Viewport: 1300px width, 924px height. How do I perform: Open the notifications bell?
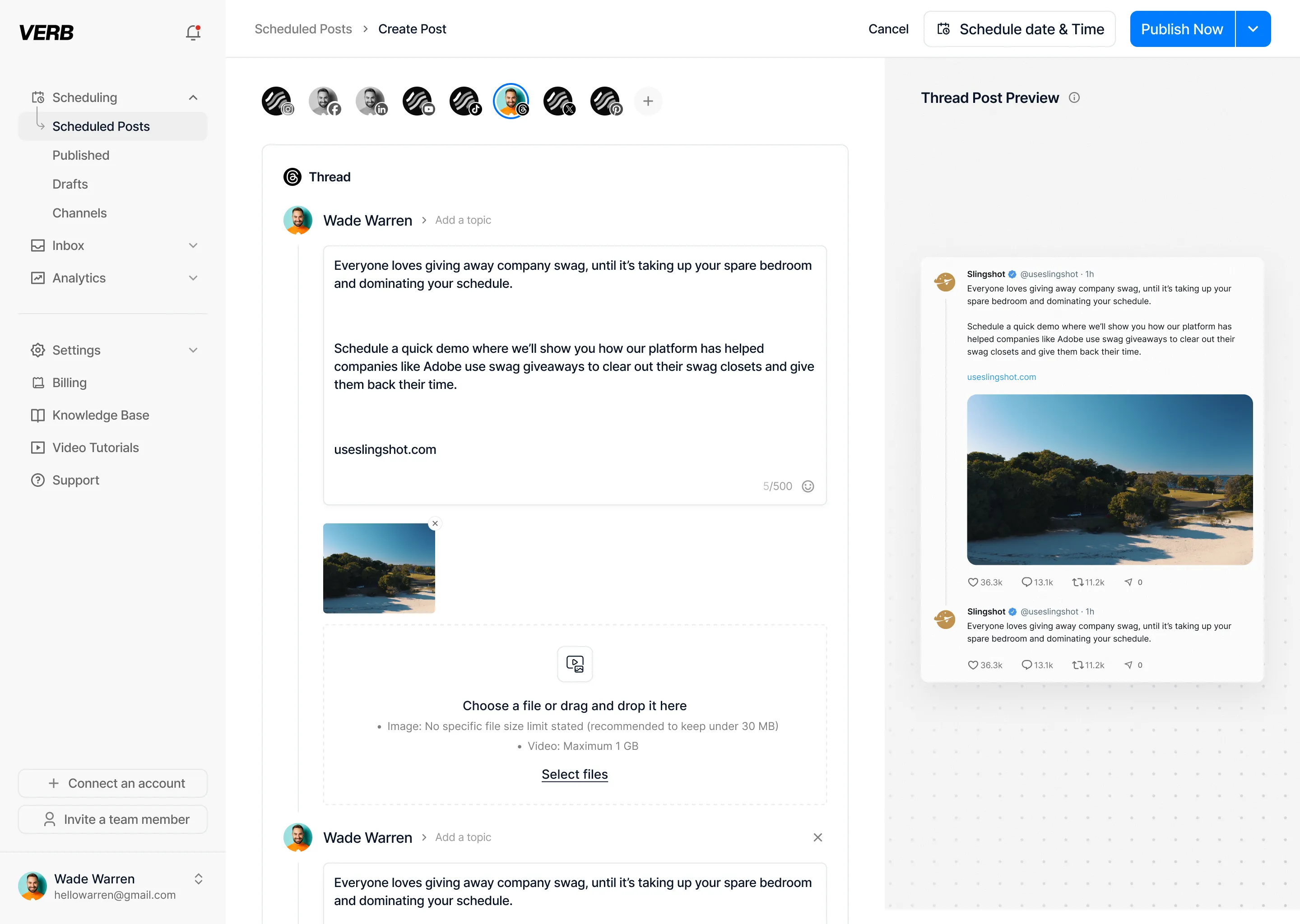(193, 32)
